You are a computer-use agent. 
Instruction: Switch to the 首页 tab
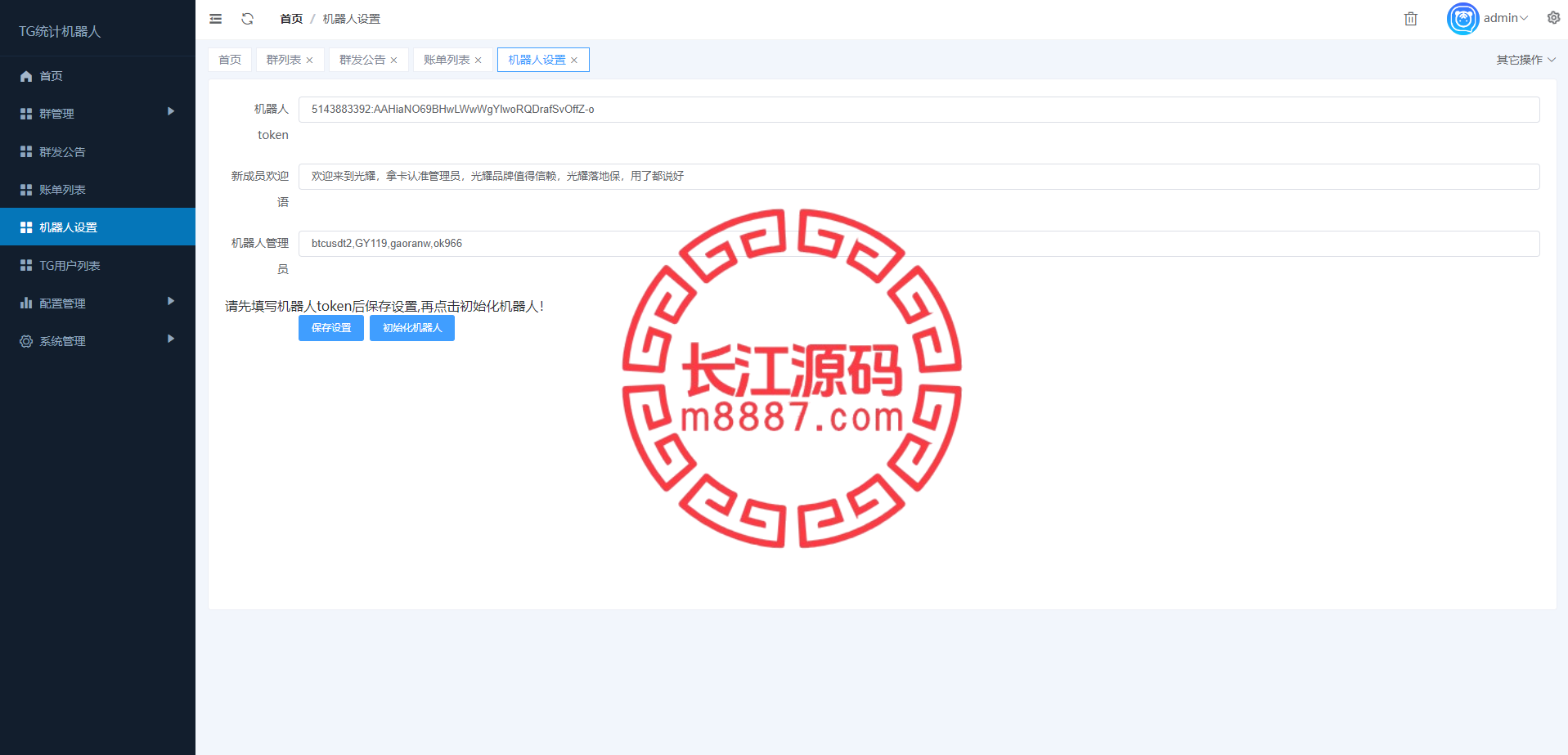tap(230, 60)
